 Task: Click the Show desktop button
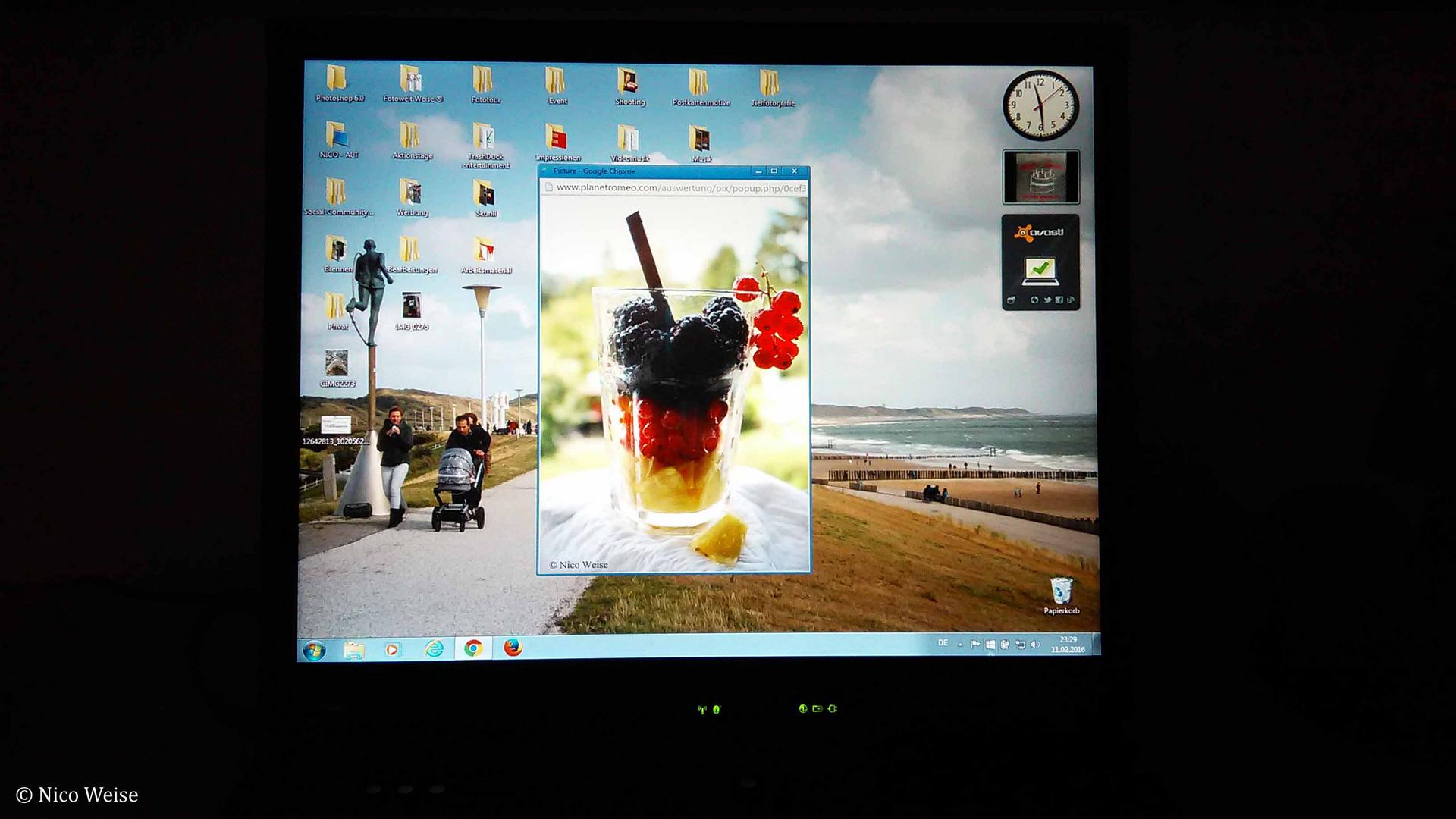[x=1095, y=644]
